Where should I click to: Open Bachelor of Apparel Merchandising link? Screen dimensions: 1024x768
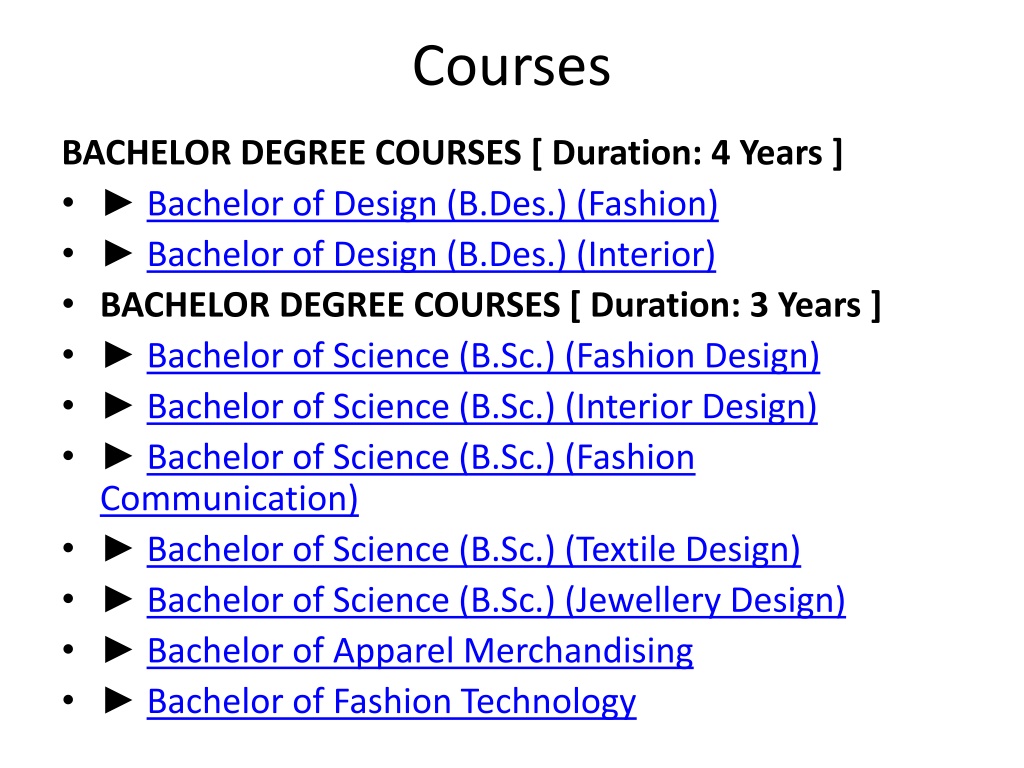tap(420, 651)
